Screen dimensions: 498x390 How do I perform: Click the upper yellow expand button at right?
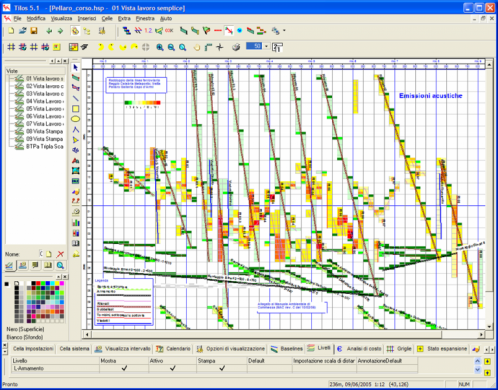point(487,361)
